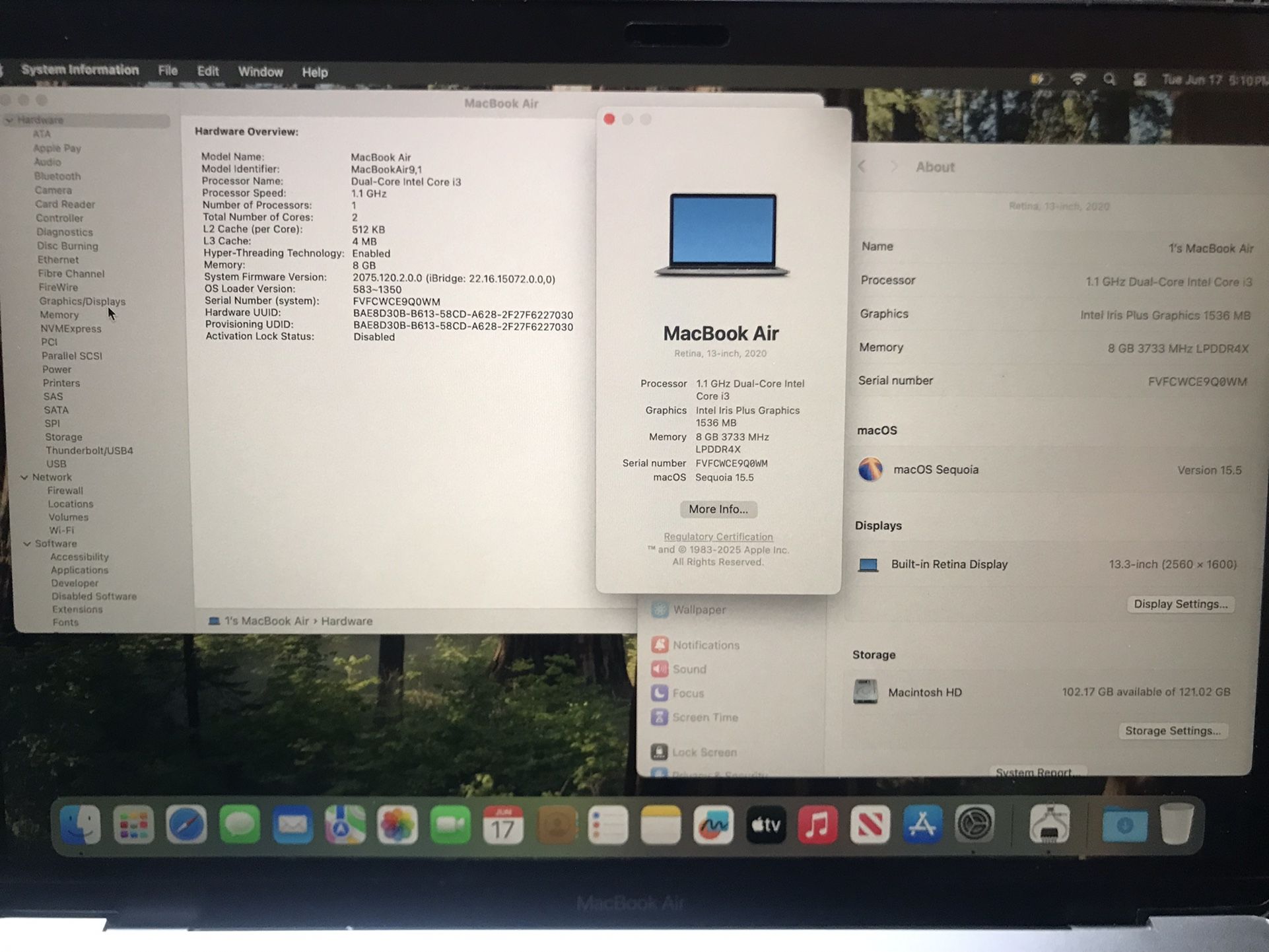Viewport: 1269px width, 952px height.
Task: Open Sound in Settings sidebar
Action: (679, 669)
